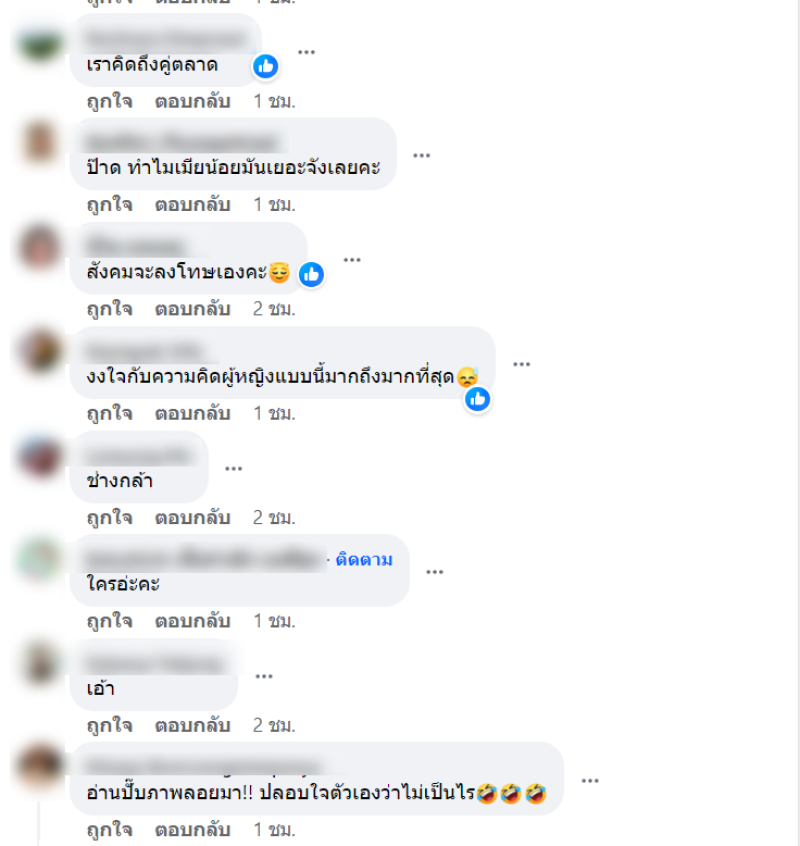Open three-dot menu beside ช่างกล้า comment
800x846 pixels.
click(234, 468)
